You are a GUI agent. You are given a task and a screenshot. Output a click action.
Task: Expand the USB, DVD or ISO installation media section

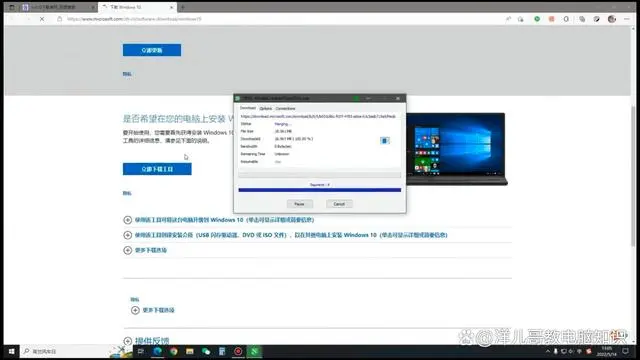click(285, 235)
